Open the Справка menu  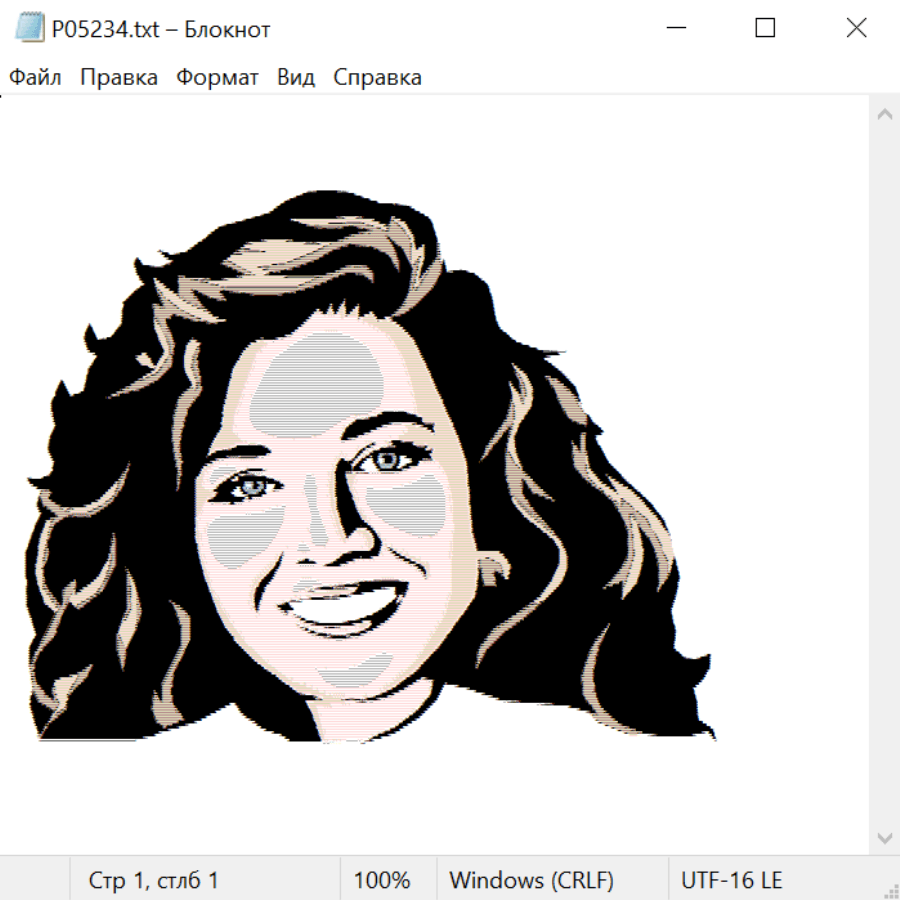pyautogui.click(x=377, y=78)
